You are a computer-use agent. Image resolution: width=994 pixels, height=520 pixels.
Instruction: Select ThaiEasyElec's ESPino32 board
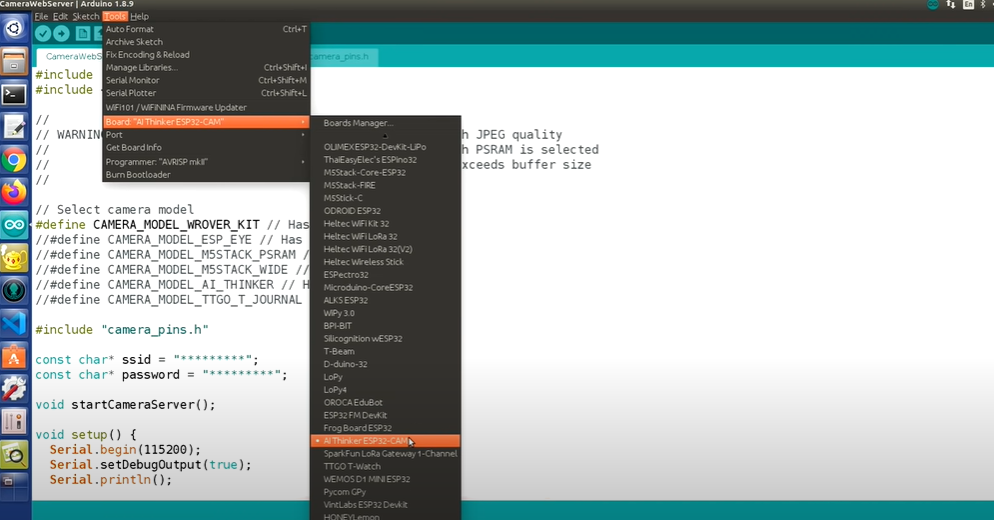pyautogui.click(x=385, y=159)
